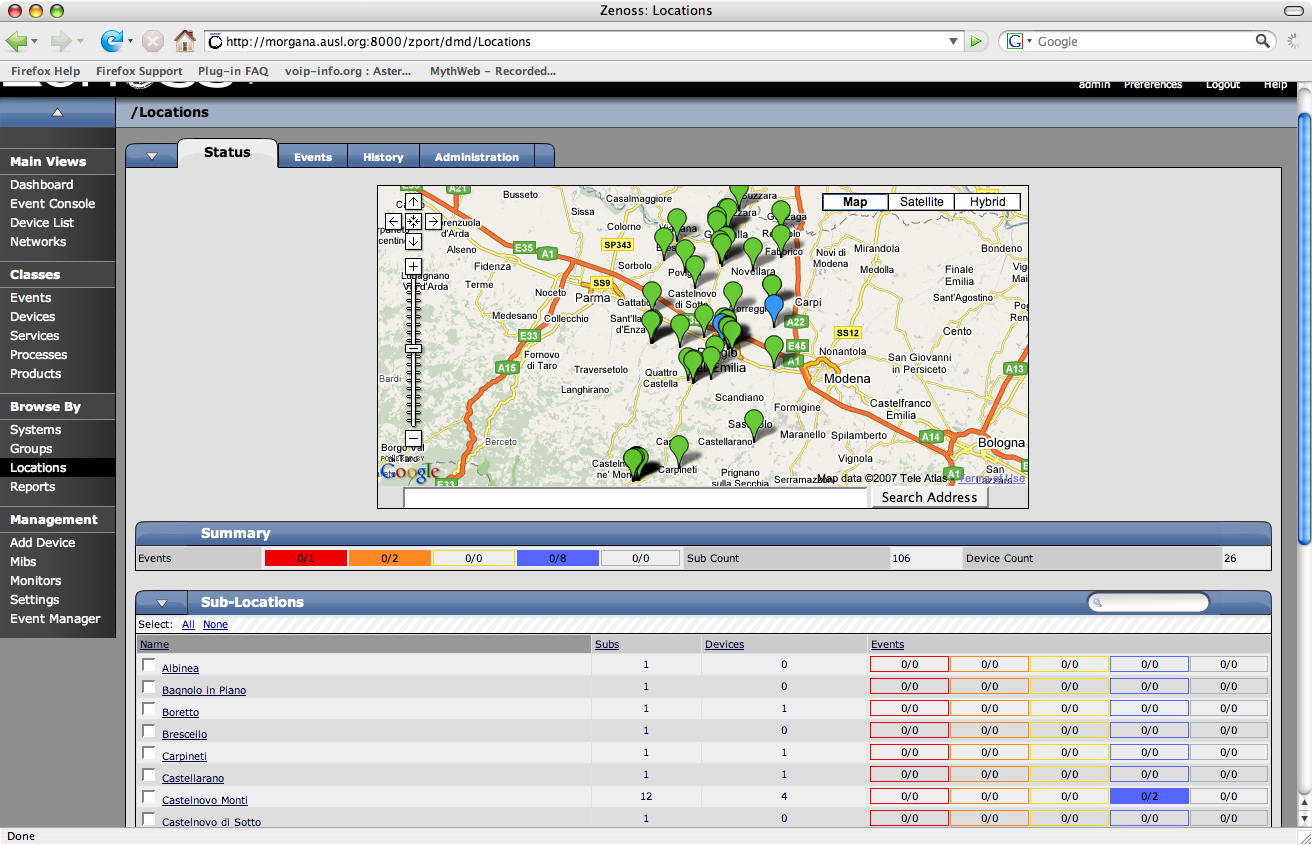Open the Castelnovo Monti location link
The image size is (1312, 845).
click(204, 800)
